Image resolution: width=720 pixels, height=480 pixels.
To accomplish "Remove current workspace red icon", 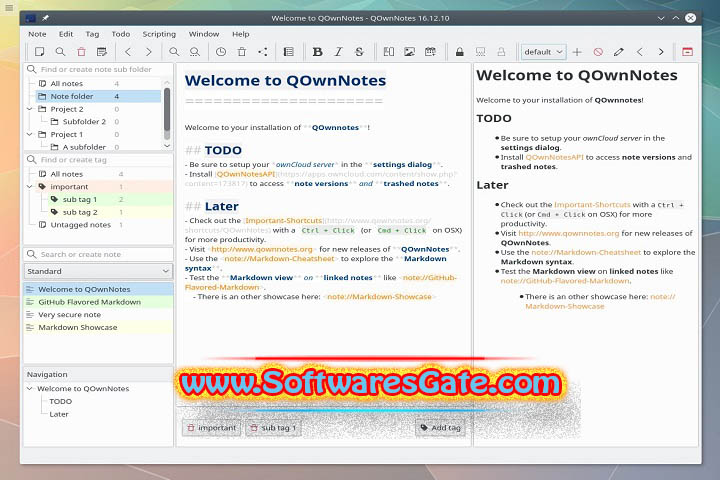I will pos(598,52).
